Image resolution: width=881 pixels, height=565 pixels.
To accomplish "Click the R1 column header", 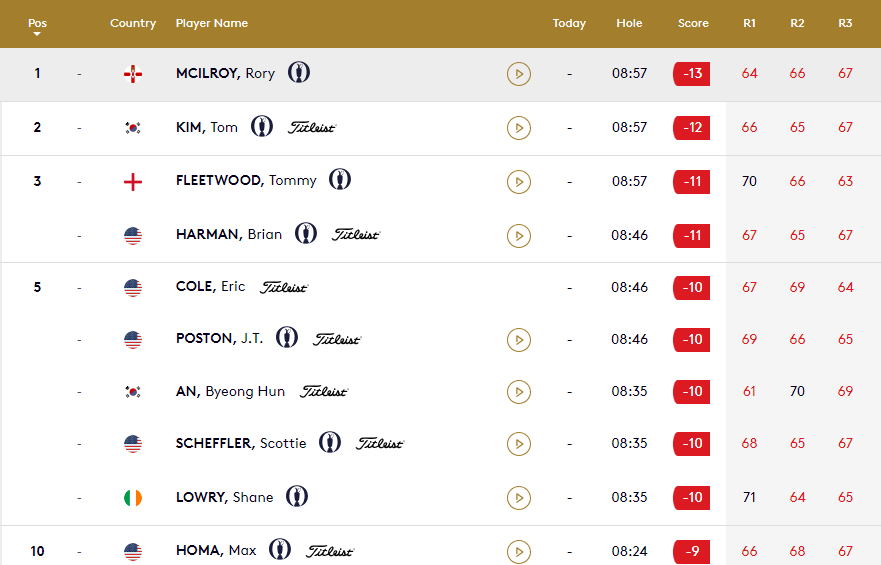I will (750, 23).
